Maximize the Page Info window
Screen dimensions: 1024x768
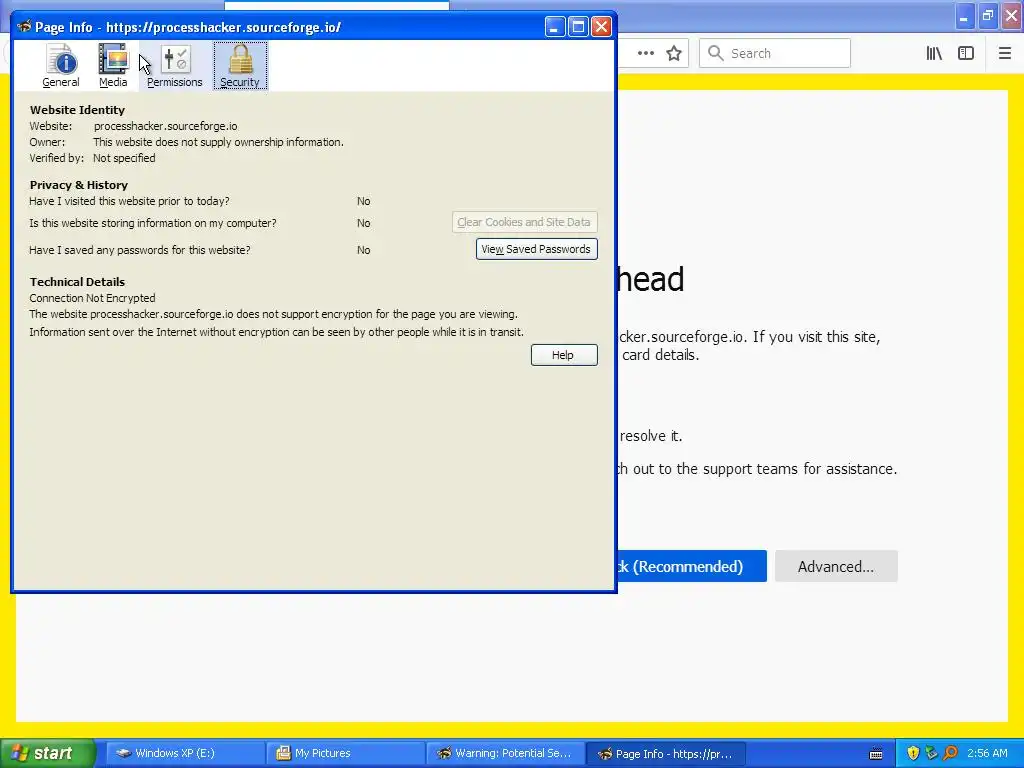[x=578, y=27]
